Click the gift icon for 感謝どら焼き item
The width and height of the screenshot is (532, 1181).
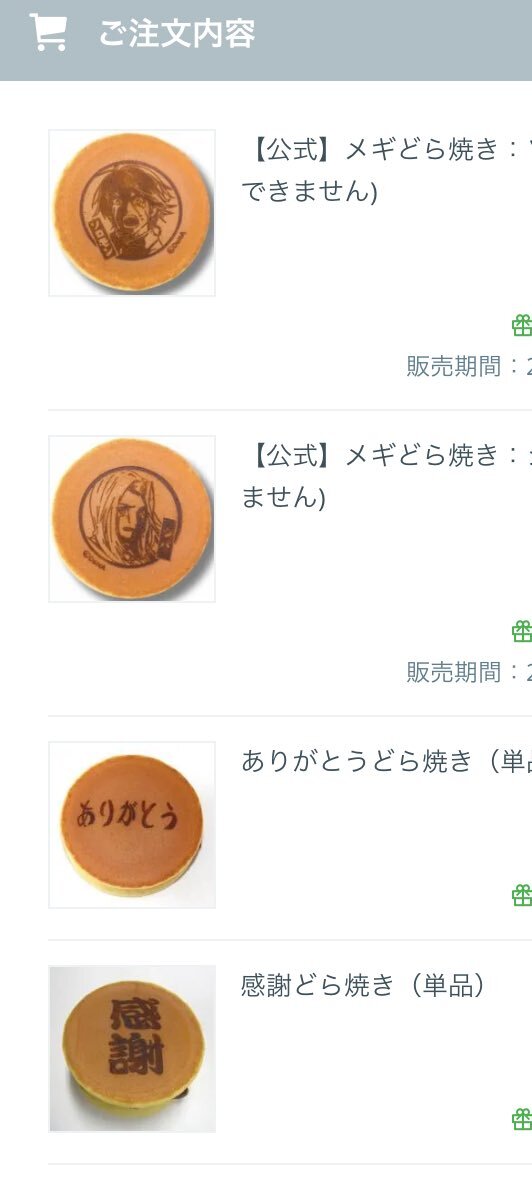tap(522, 1119)
